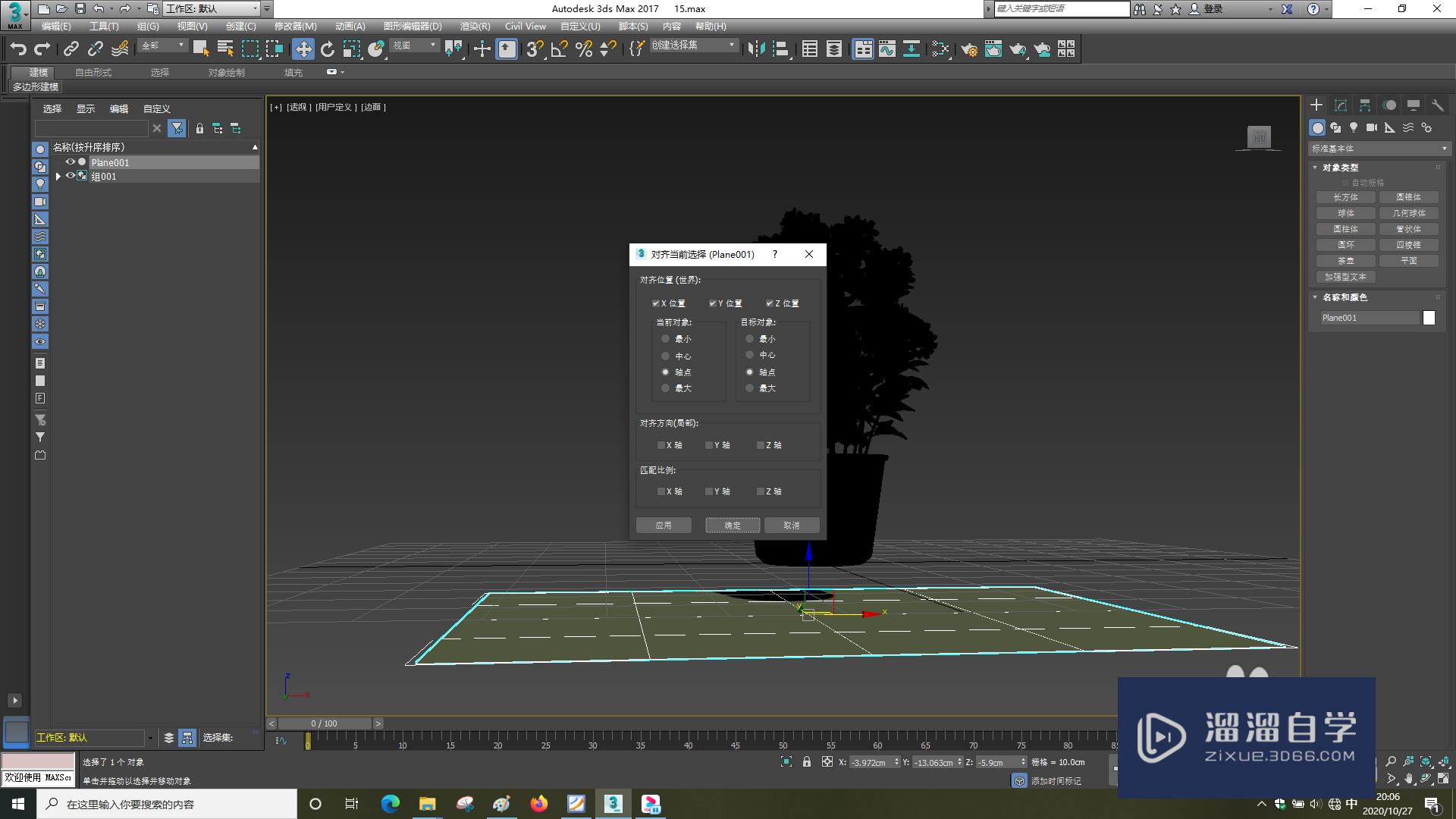
Task: Click the Create plus panel icon
Action: [x=1316, y=105]
